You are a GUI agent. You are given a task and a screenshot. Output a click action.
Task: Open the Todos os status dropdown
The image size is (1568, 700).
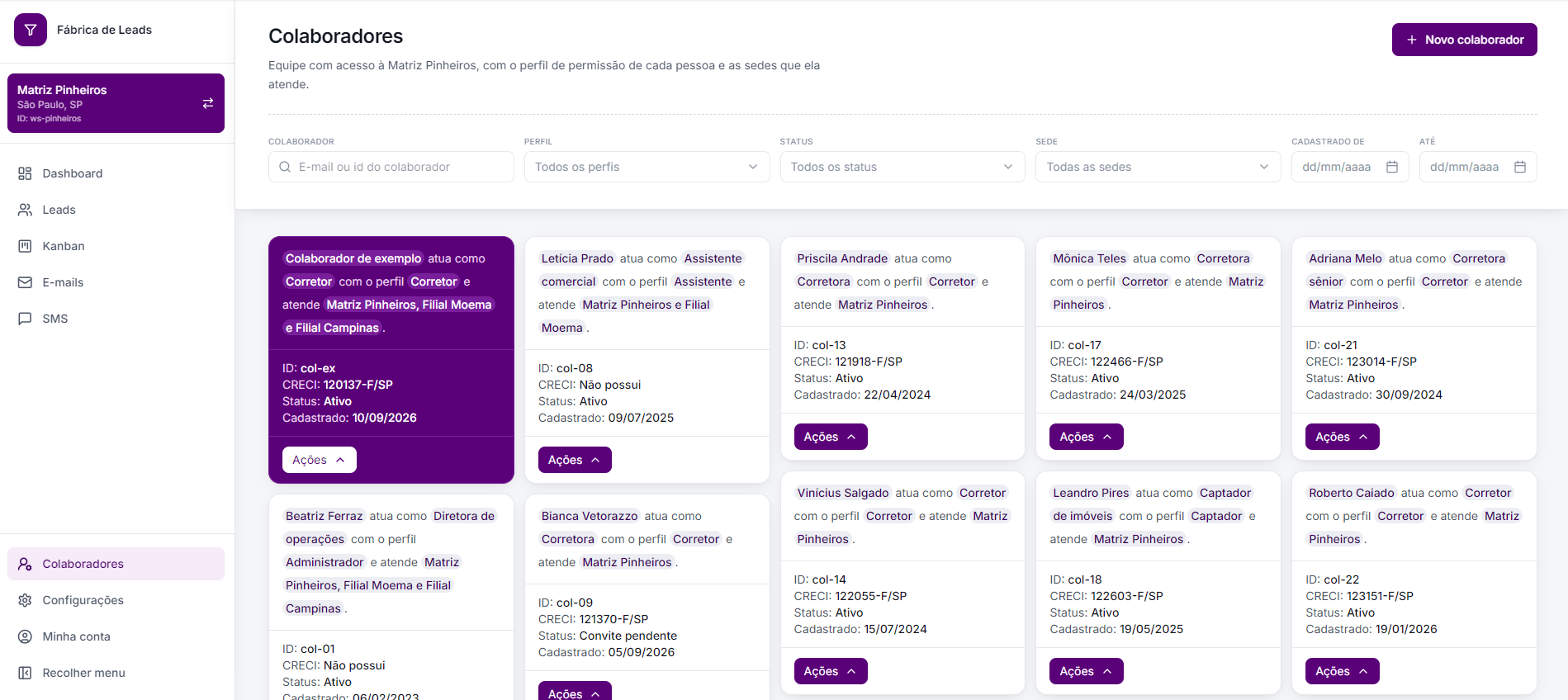(902, 167)
